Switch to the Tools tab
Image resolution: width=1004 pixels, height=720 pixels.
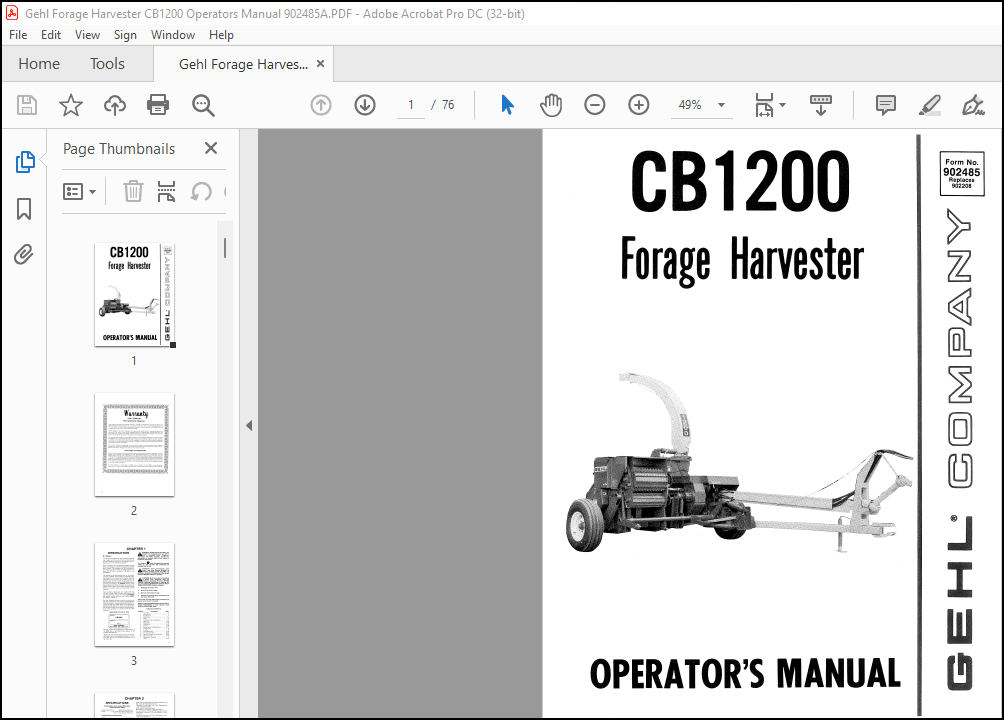(107, 63)
